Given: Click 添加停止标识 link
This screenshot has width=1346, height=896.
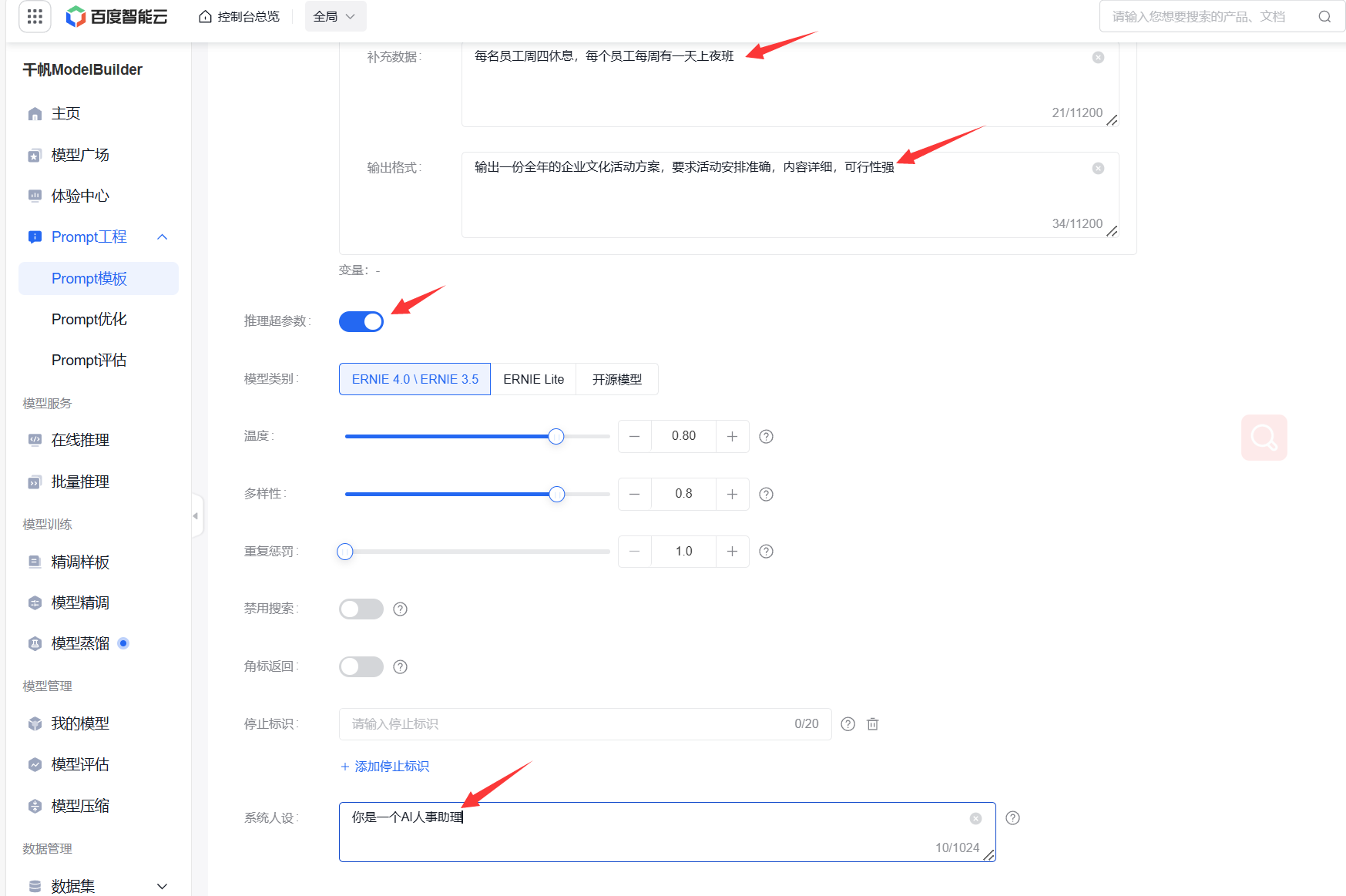Looking at the screenshot, I should click(x=384, y=766).
